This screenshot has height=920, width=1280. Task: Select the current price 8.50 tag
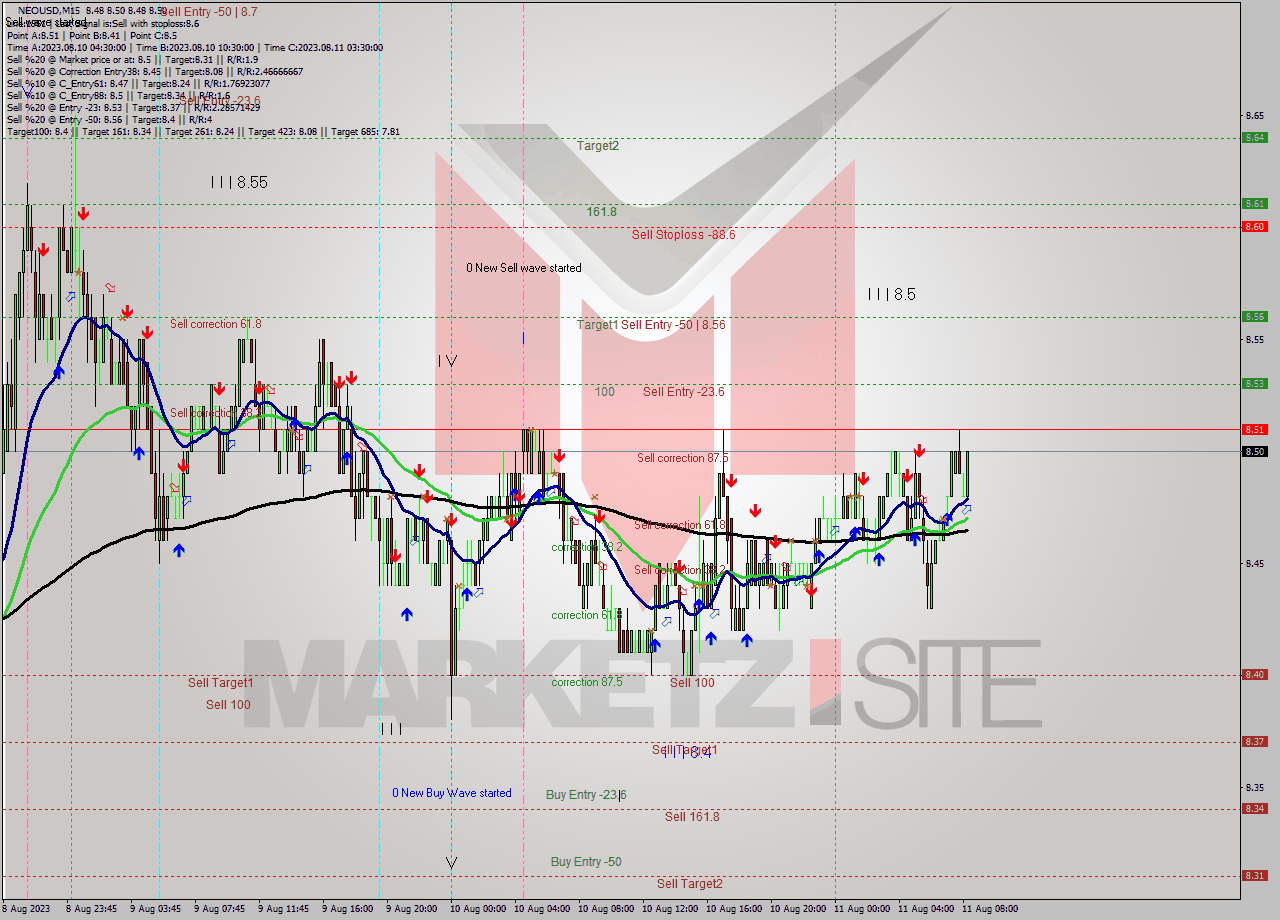(1254, 452)
